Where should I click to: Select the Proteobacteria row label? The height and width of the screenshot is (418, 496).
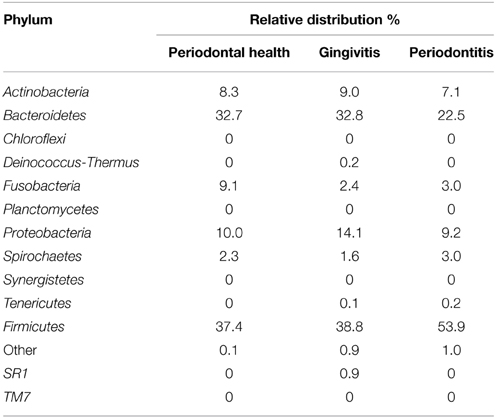[x=47, y=233]
